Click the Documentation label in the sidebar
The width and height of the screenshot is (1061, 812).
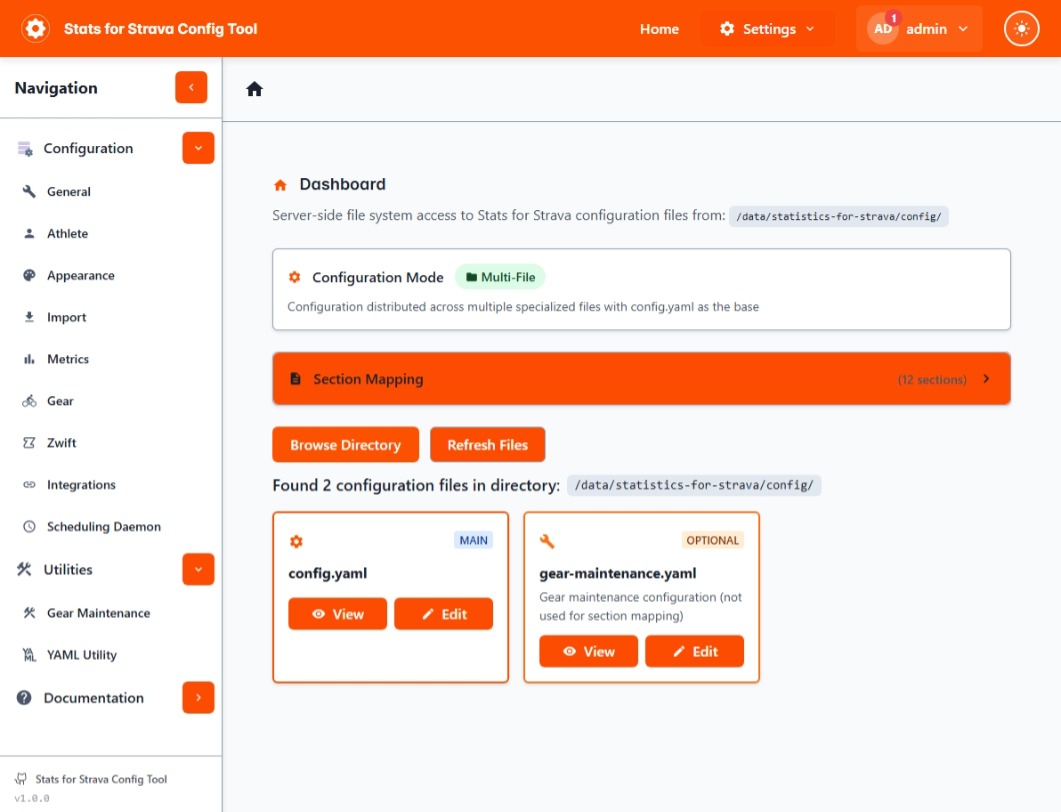(93, 698)
